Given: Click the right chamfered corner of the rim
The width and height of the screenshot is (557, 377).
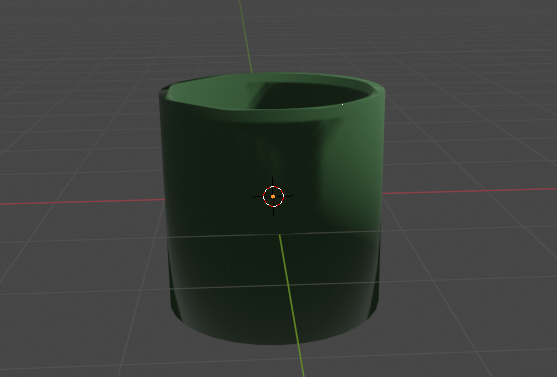Looking at the screenshot, I should (379, 92).
